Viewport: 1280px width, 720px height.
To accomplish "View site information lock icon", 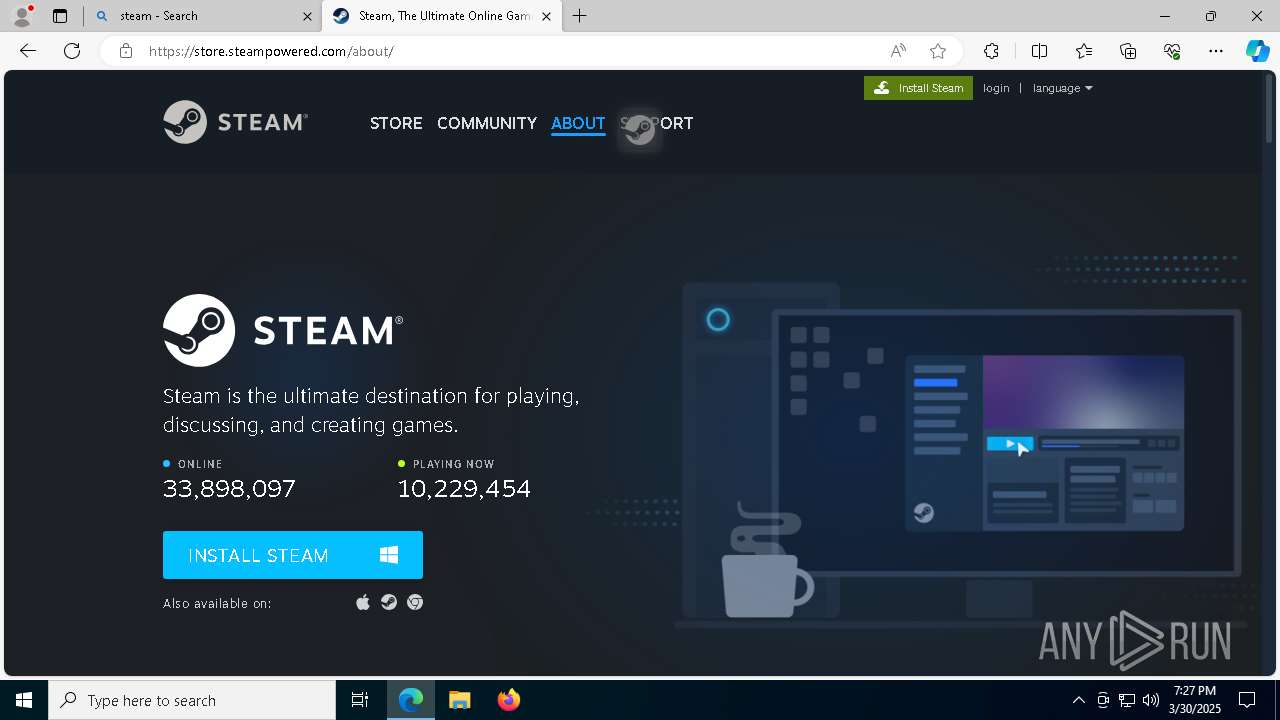I will [x=126, y=51].
